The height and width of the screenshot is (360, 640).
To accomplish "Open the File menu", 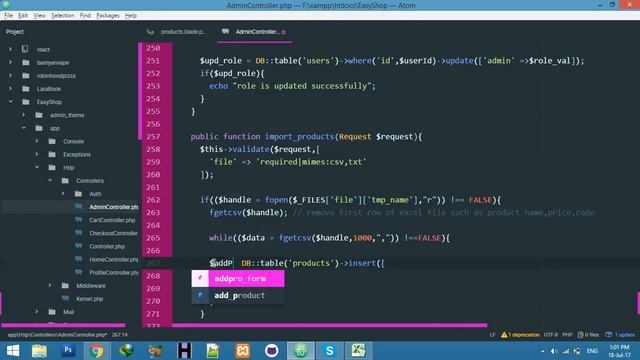I will click(x=8, y=16).
